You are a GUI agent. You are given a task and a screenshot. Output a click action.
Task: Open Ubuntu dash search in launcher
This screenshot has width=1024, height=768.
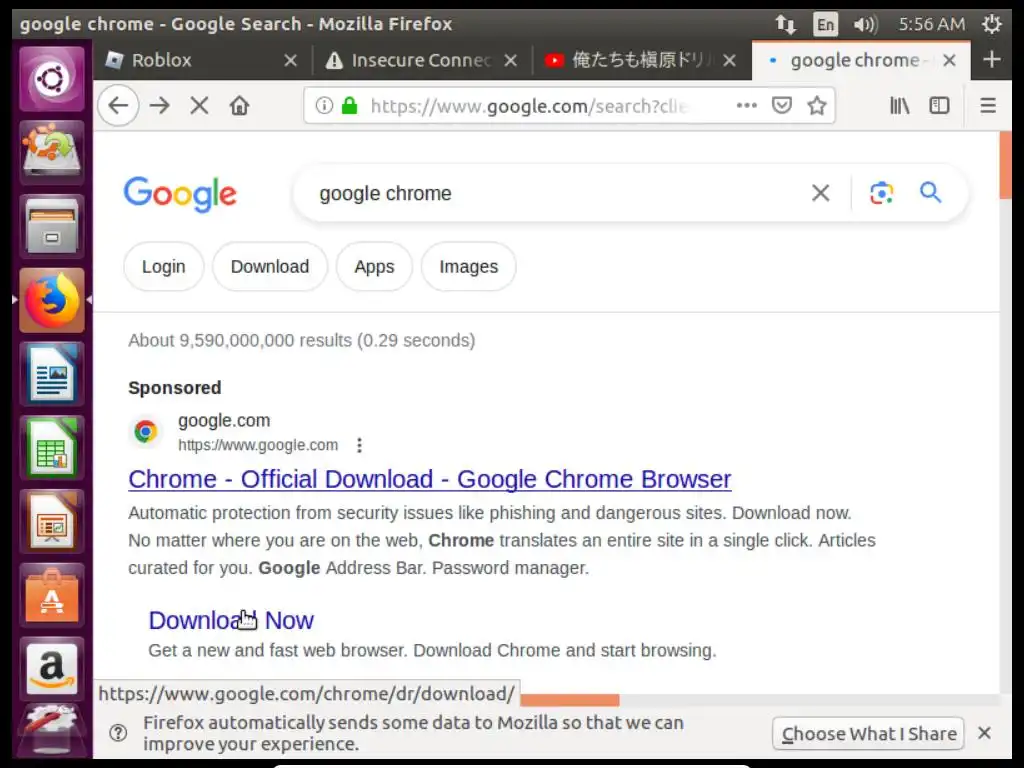click(x=52, y=79)
